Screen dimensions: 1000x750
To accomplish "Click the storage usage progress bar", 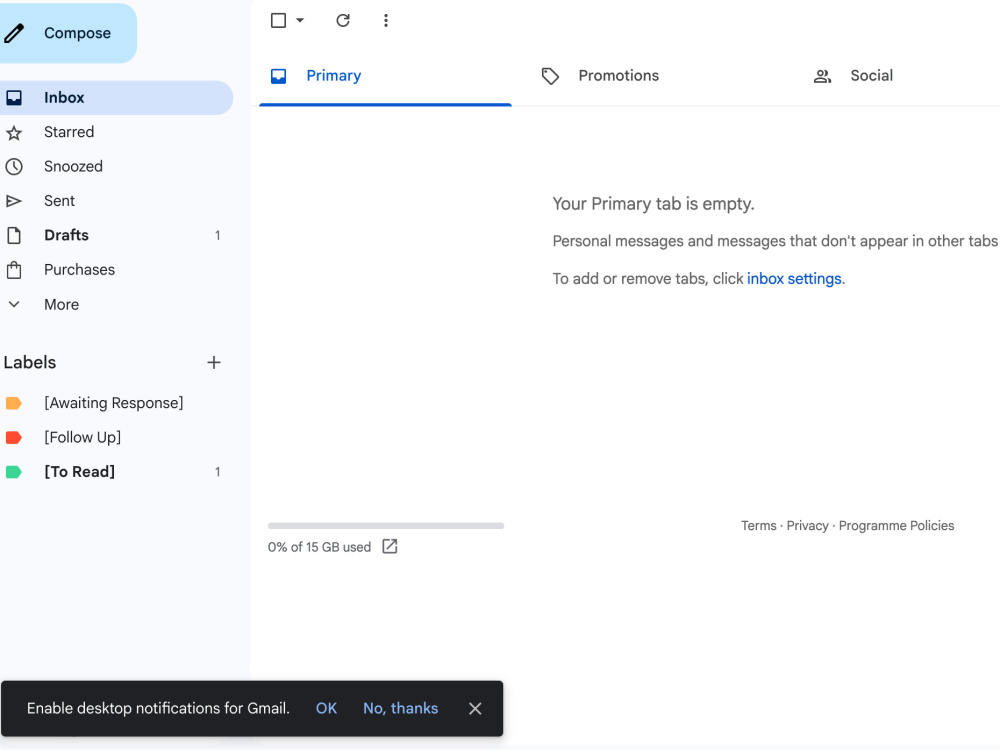I will coord(386,526).
